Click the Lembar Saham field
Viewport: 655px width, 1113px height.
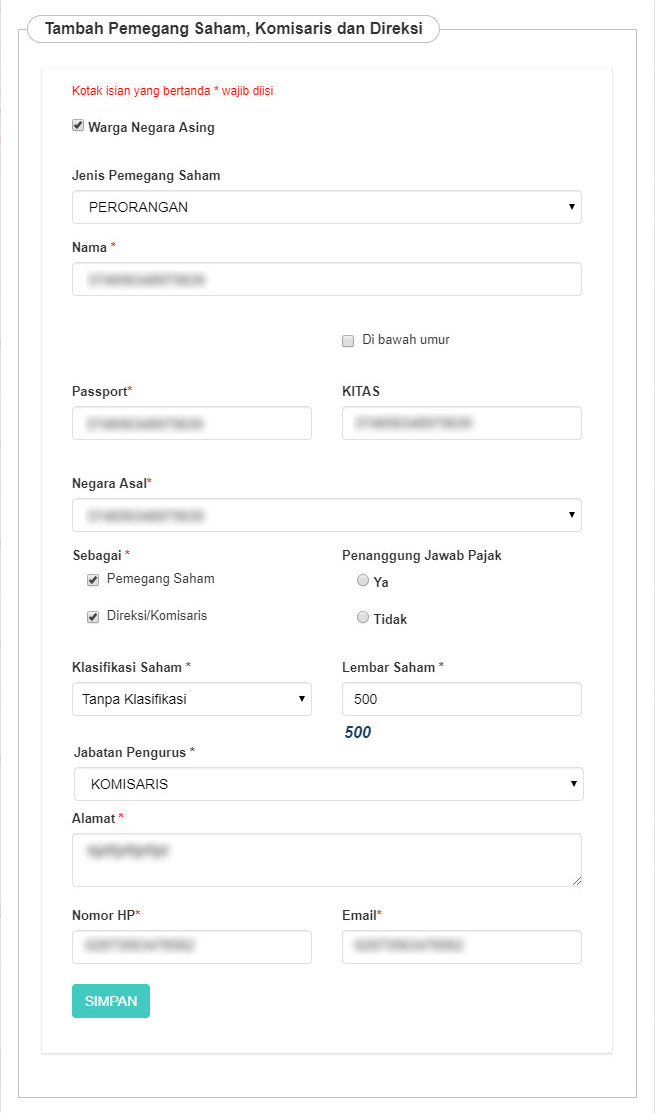[x=461, y=699]
